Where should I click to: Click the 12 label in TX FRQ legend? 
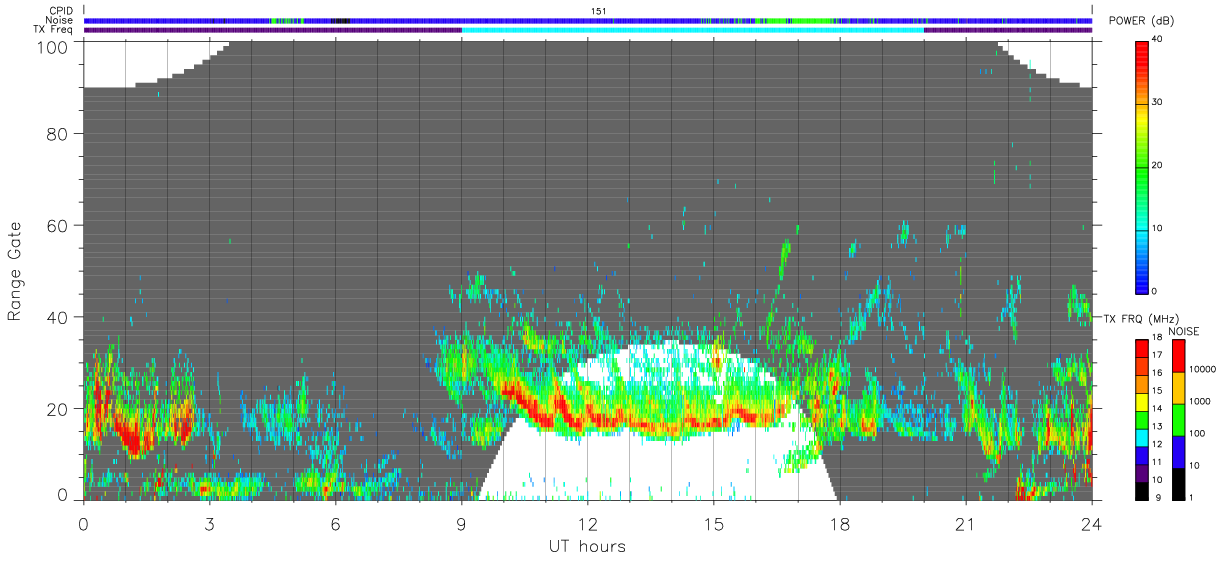click(x=1157, y=444)
